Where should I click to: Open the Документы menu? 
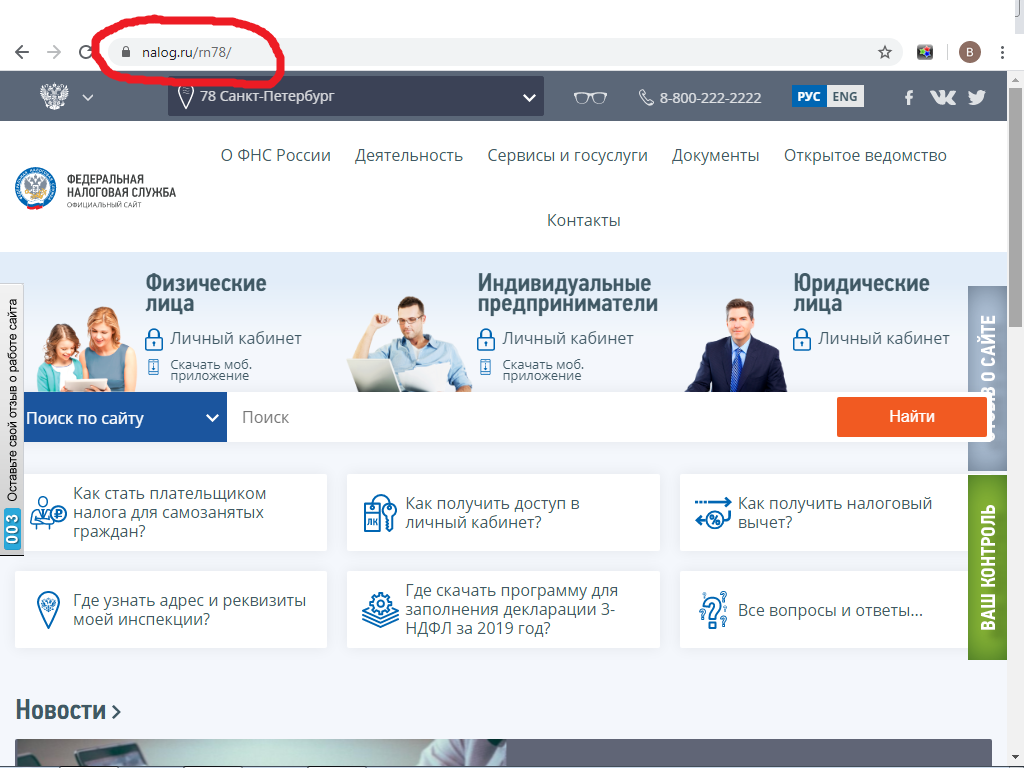(x=716, y=155)
